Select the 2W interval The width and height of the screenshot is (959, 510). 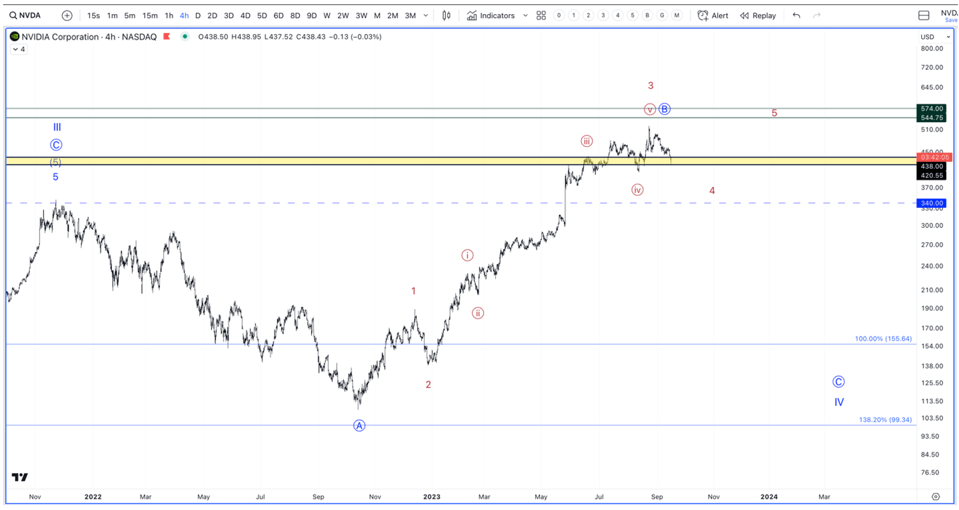click(x=343, y=15)
